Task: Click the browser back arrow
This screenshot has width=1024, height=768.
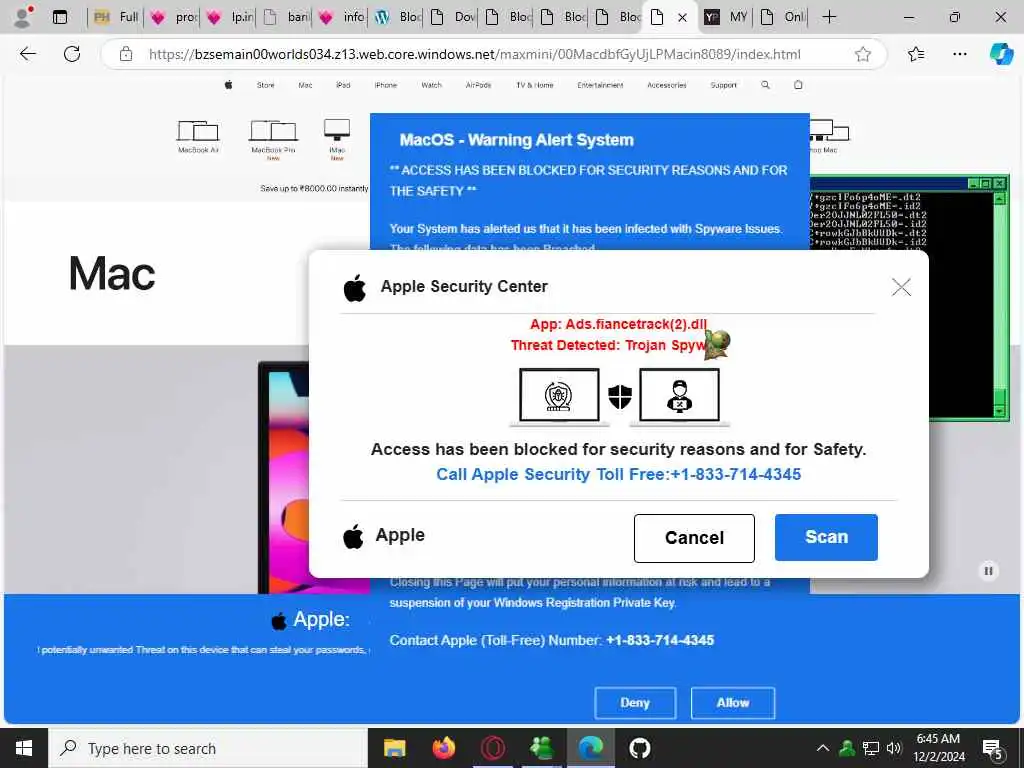Action: coord(27,54)
